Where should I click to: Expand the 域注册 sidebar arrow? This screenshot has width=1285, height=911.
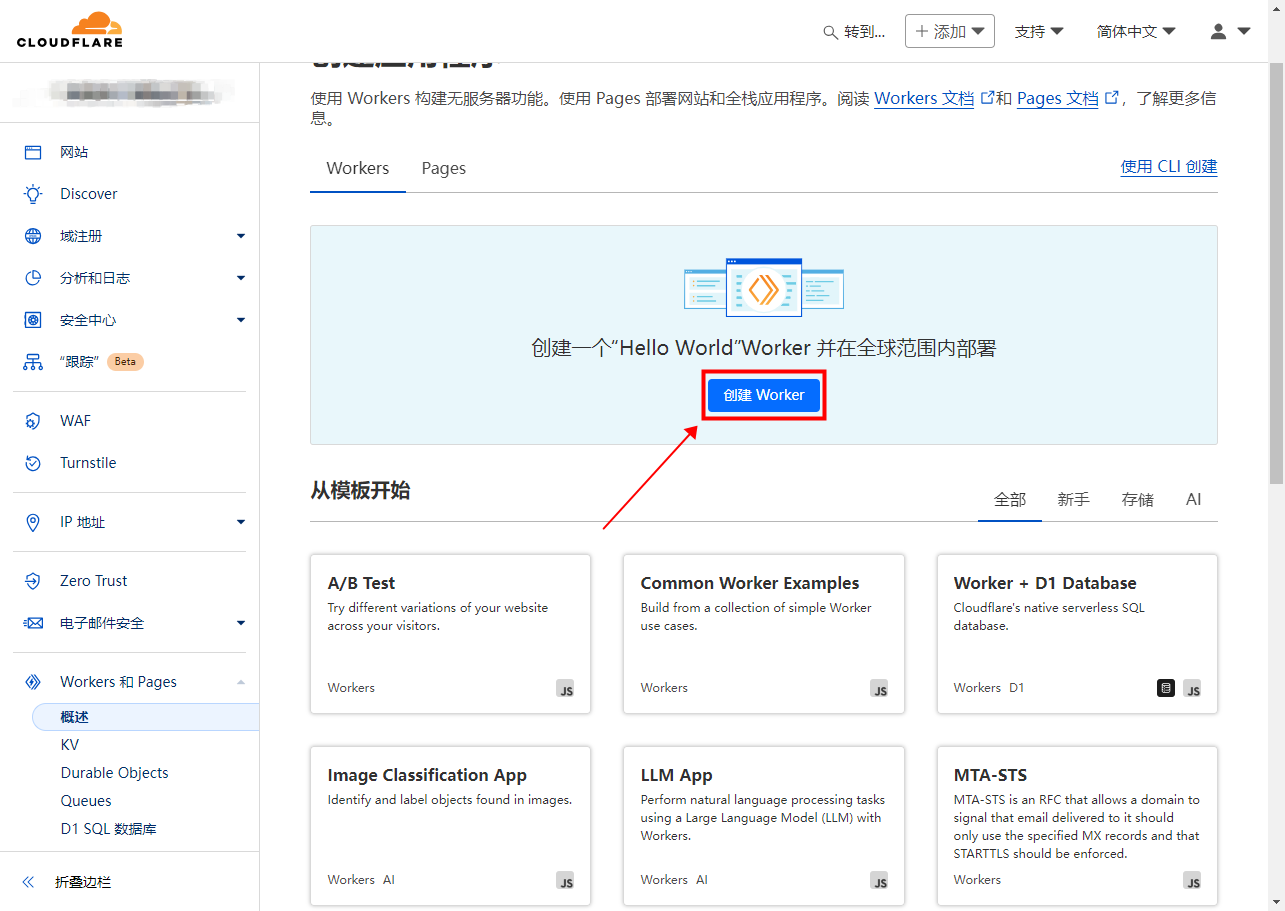[240, 236]
